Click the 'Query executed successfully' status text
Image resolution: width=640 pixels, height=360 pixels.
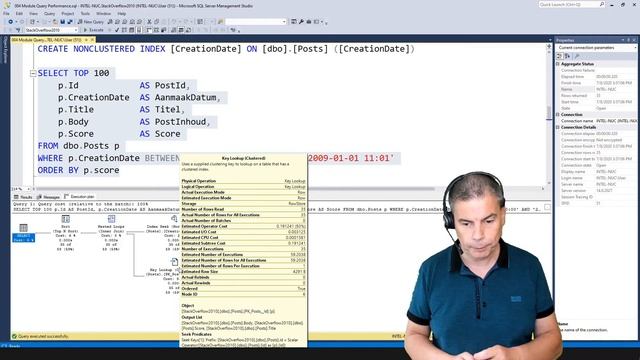point(43,336)
